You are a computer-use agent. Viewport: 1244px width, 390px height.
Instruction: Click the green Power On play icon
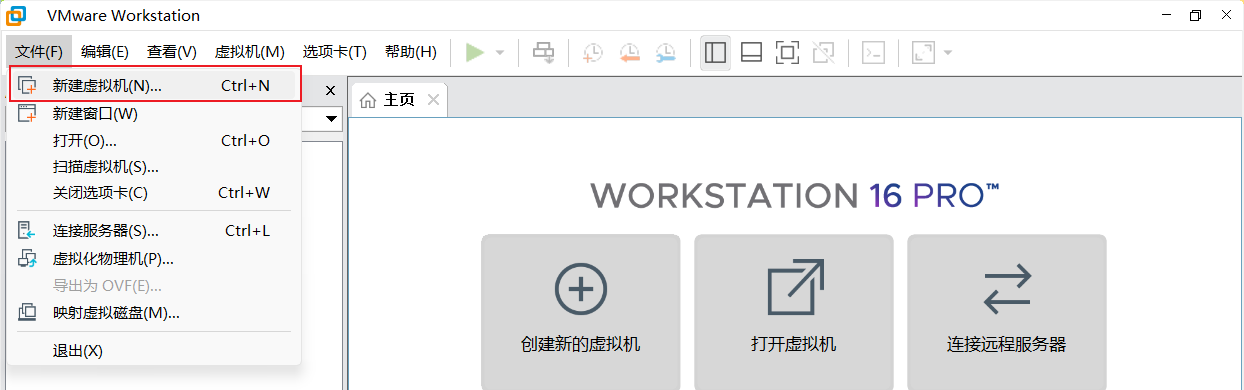pos(475,52)
